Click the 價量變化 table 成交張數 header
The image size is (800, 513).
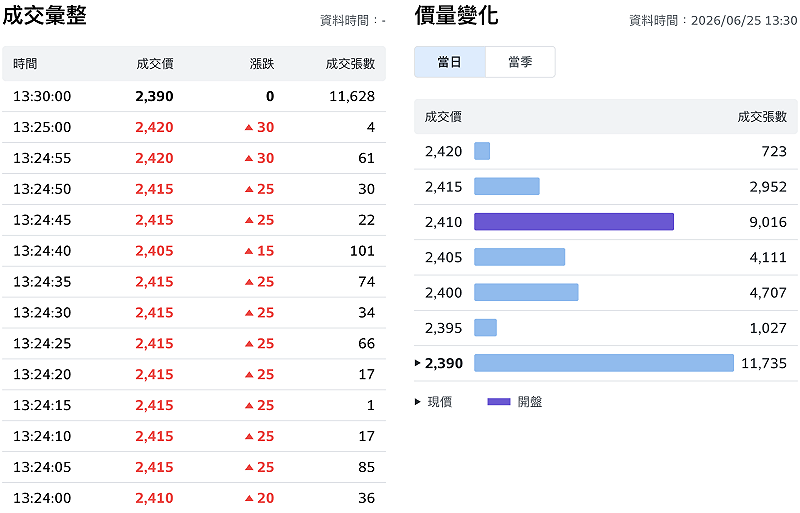(762, 117)
